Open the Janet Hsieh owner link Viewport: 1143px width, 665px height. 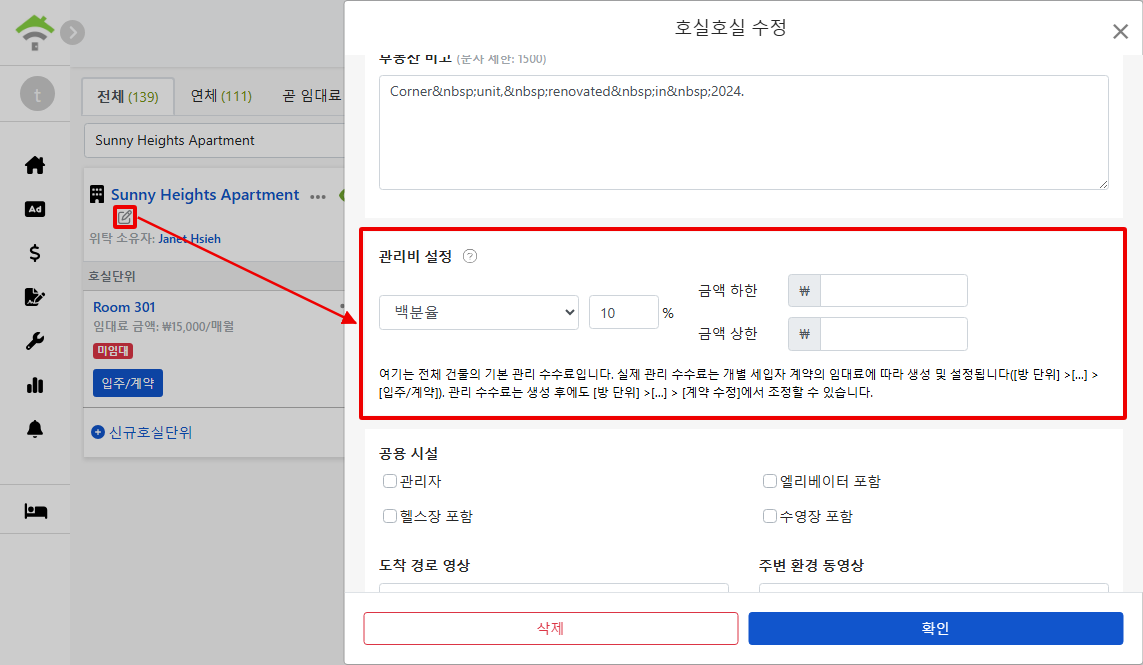[190, 238]
